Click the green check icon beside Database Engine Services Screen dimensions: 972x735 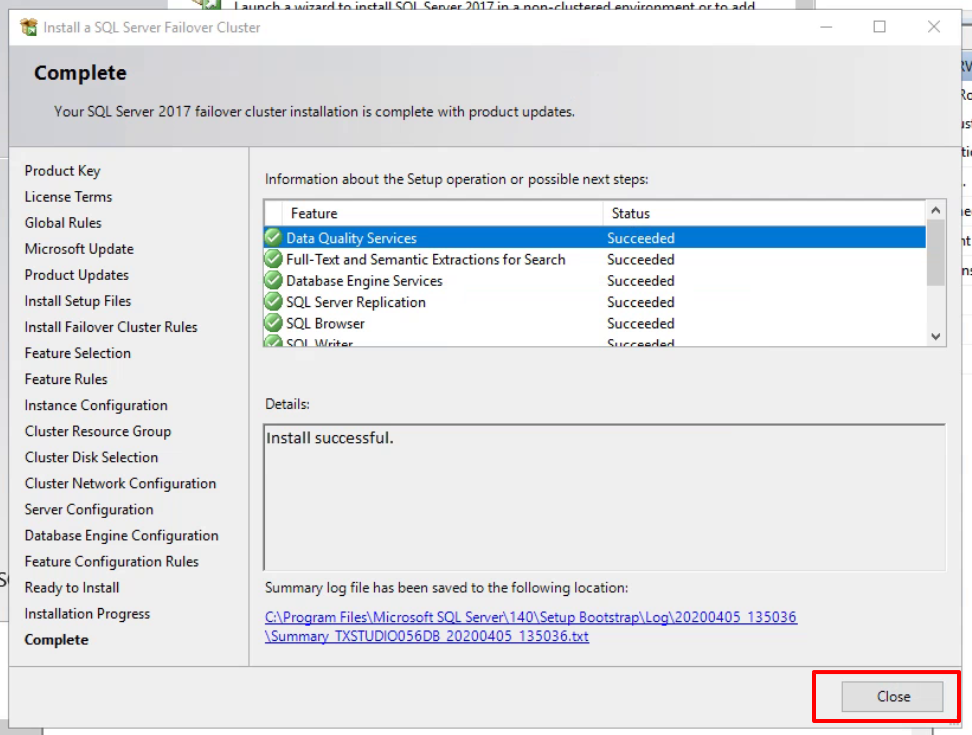pos(273,280)
